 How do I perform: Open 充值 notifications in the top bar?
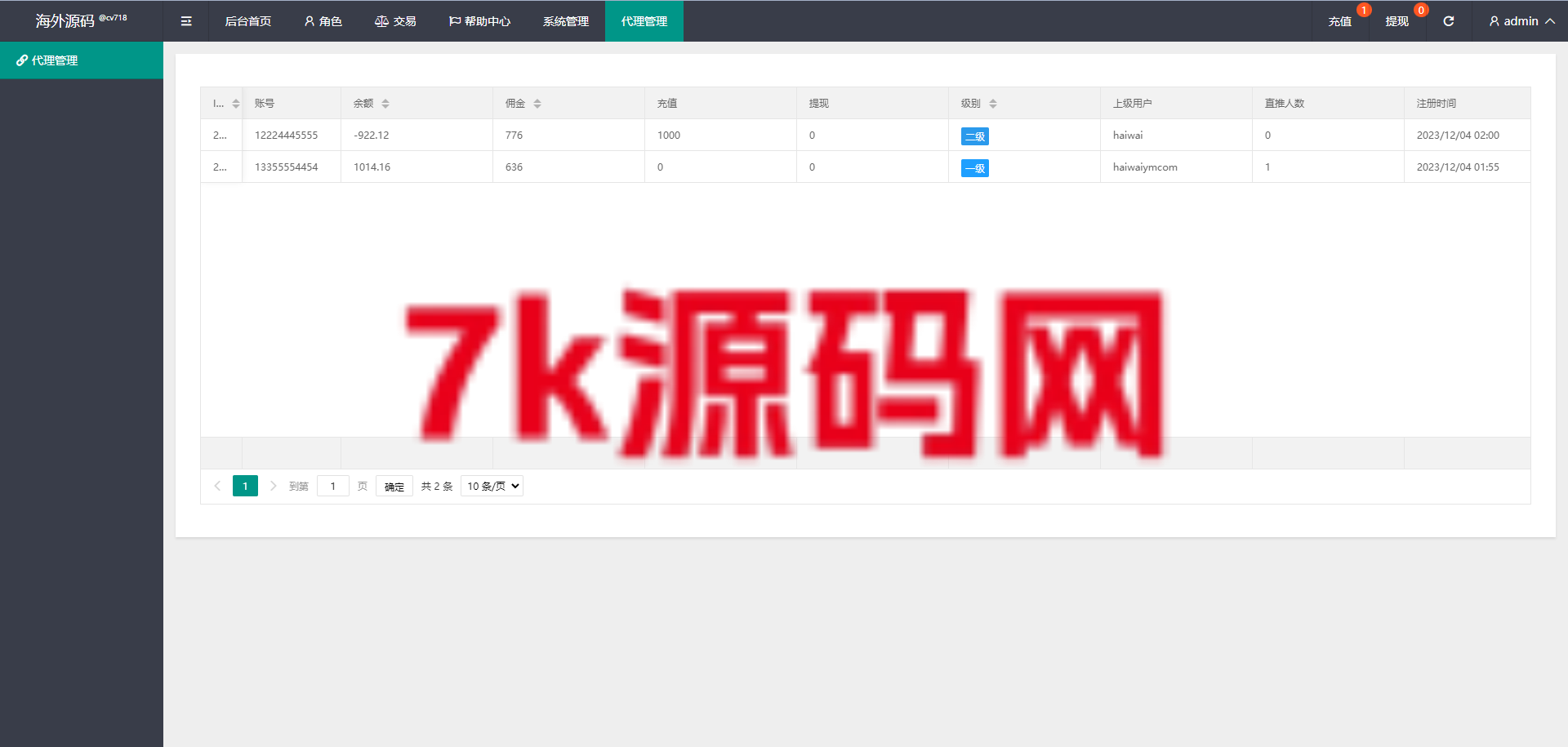(x=1340, y=21)
